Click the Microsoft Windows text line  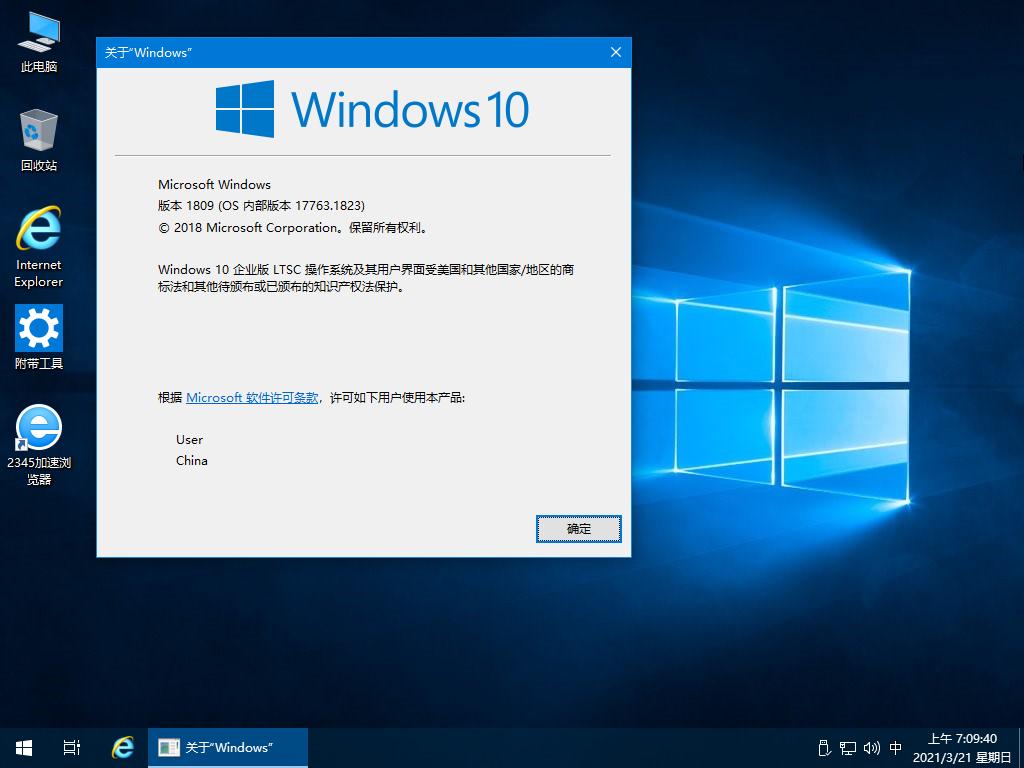point(214,185)
